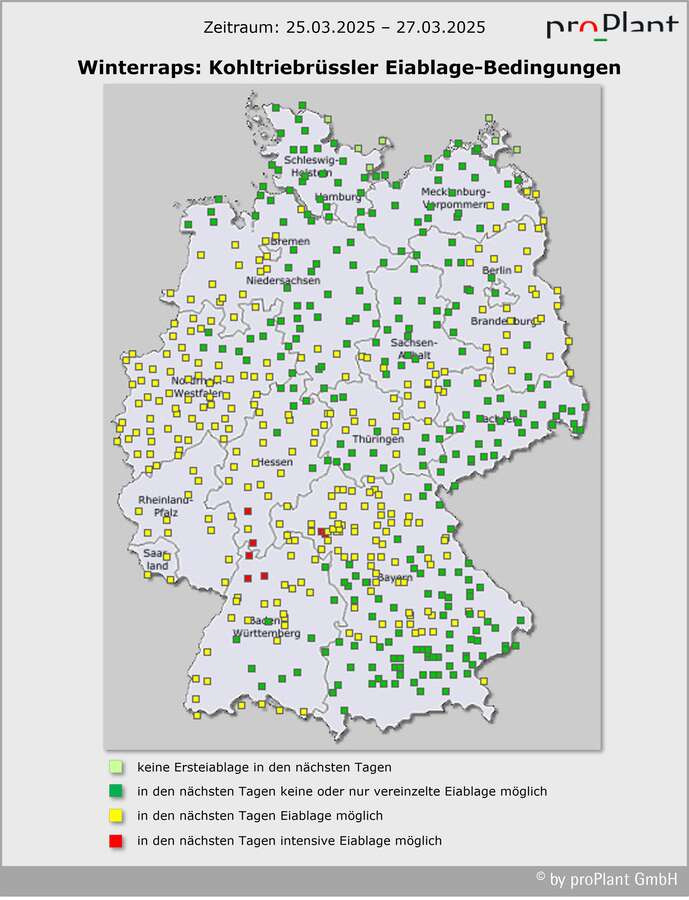
Task: Click the Brandenburg state label
Action: click(505, 321)
